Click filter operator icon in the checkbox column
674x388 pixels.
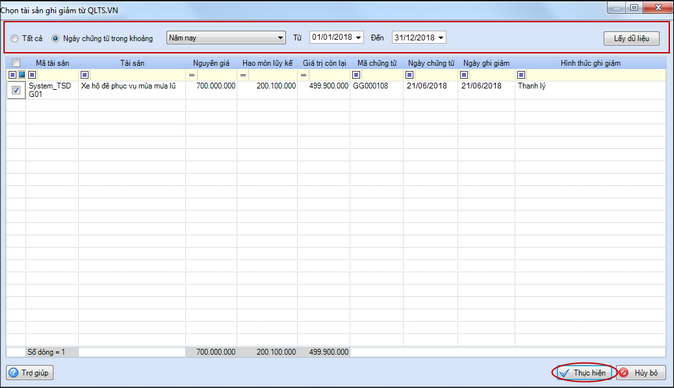[12, 75]
